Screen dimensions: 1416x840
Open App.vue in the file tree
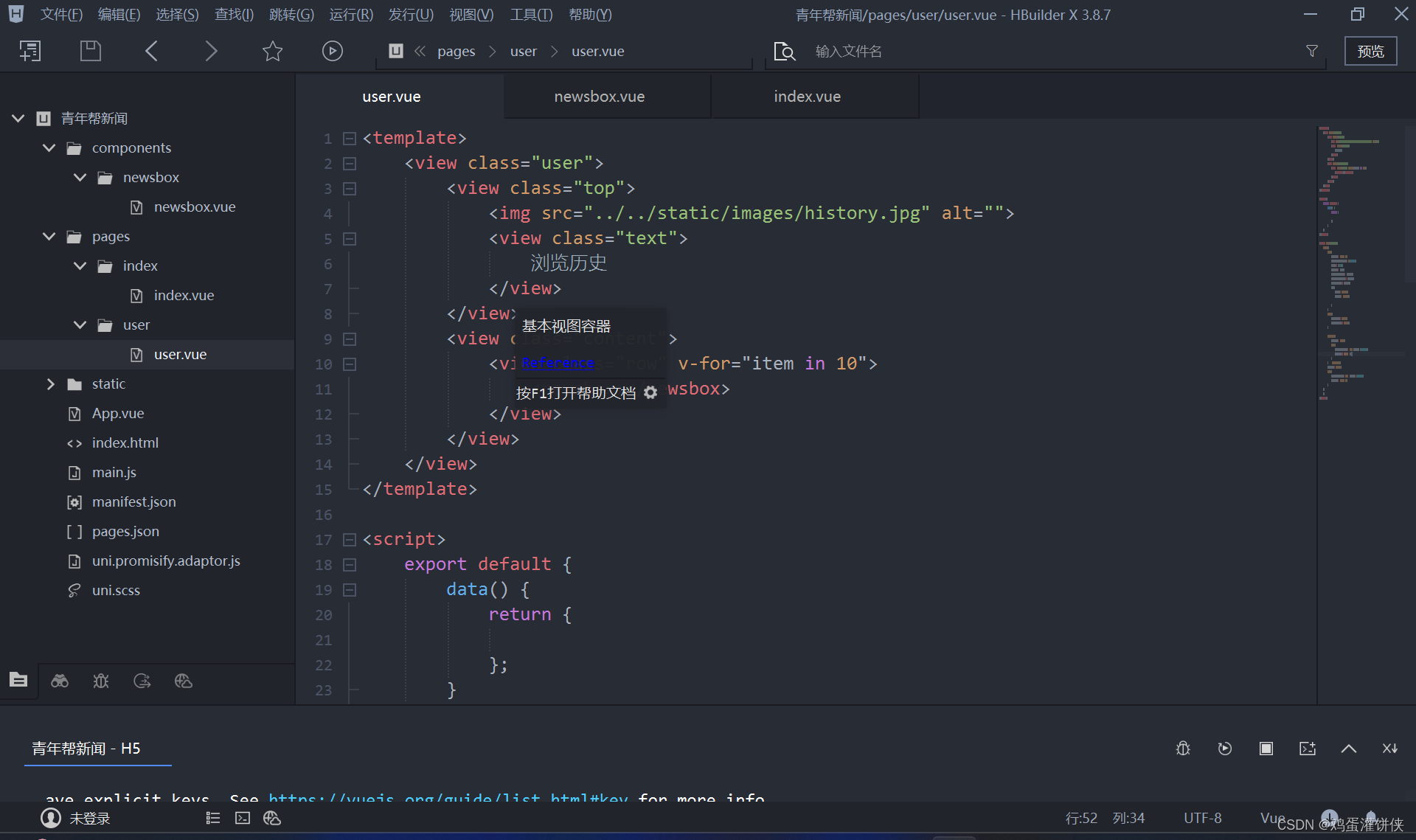[118, 413]
